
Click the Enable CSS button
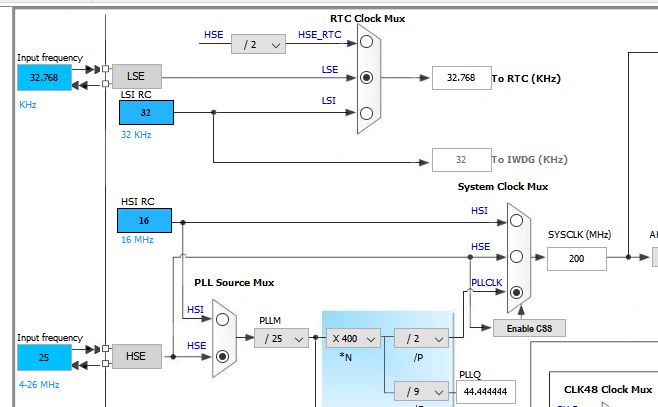coord(529,328)
